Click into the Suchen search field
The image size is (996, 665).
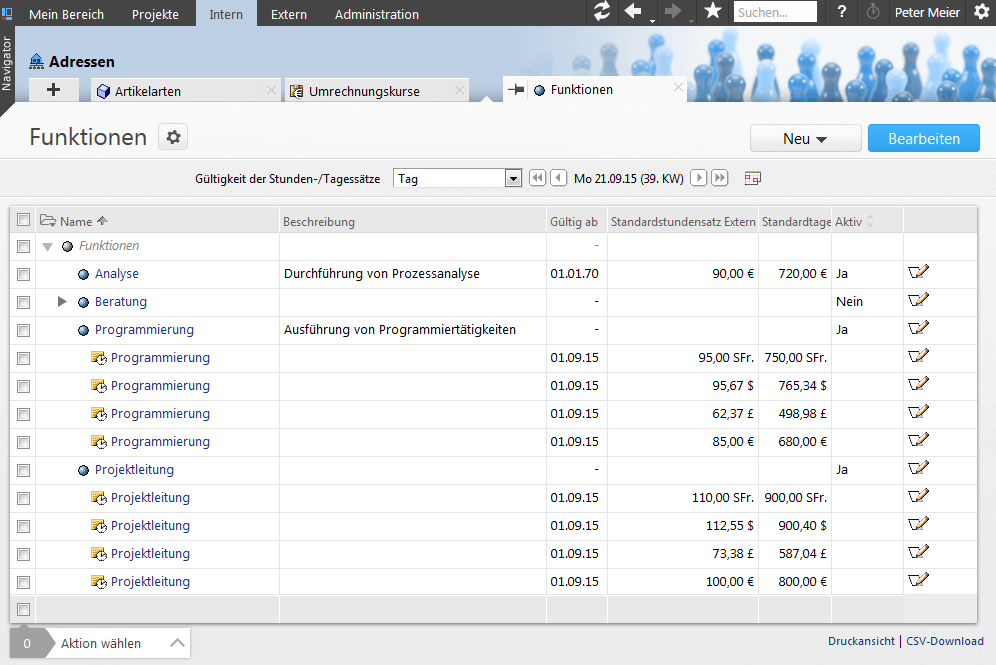(x=774, y=13)
